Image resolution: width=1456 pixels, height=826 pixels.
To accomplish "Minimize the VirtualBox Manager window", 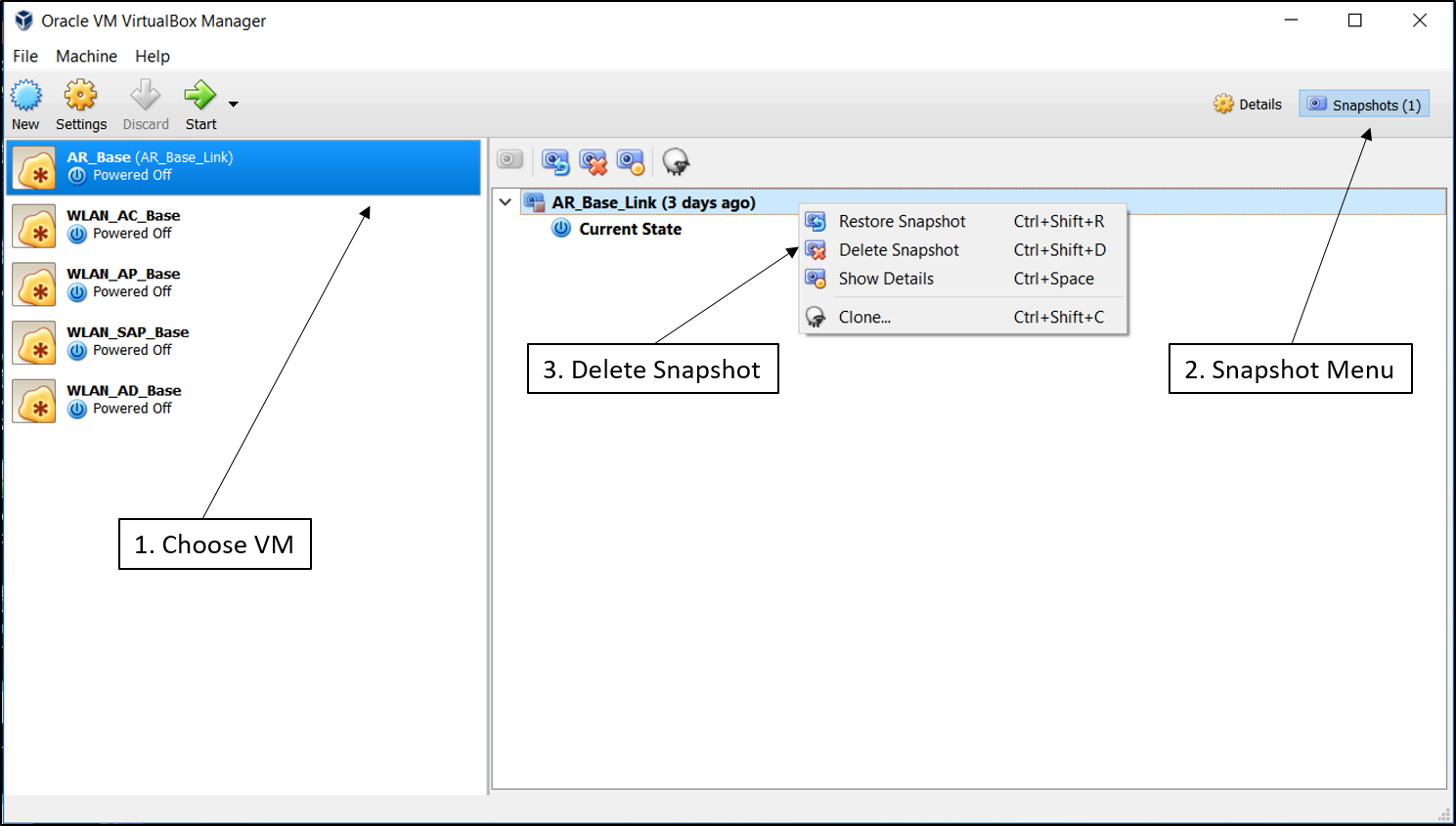I will [1291, 21].
